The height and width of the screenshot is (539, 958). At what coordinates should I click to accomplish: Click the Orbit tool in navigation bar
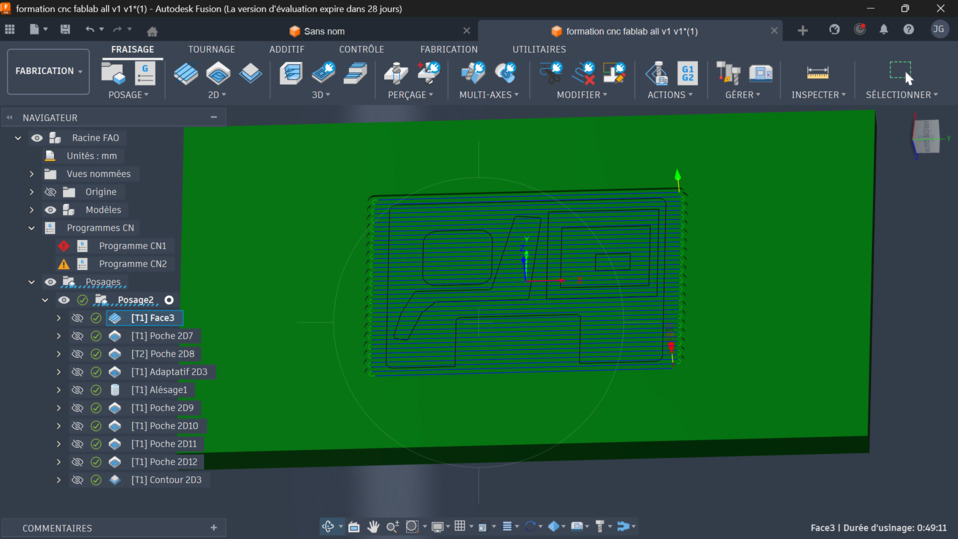pos(328,526)
